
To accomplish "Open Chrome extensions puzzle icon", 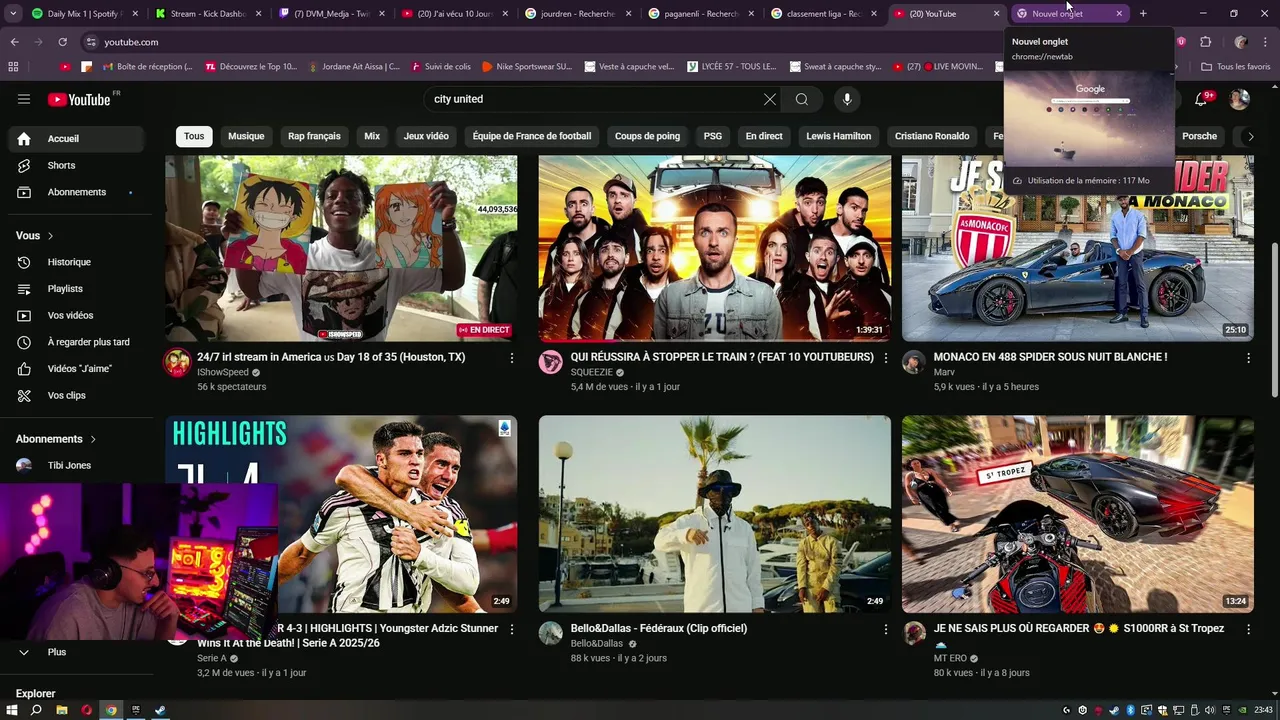I will pyautogui.click(x=1205, y=42).
